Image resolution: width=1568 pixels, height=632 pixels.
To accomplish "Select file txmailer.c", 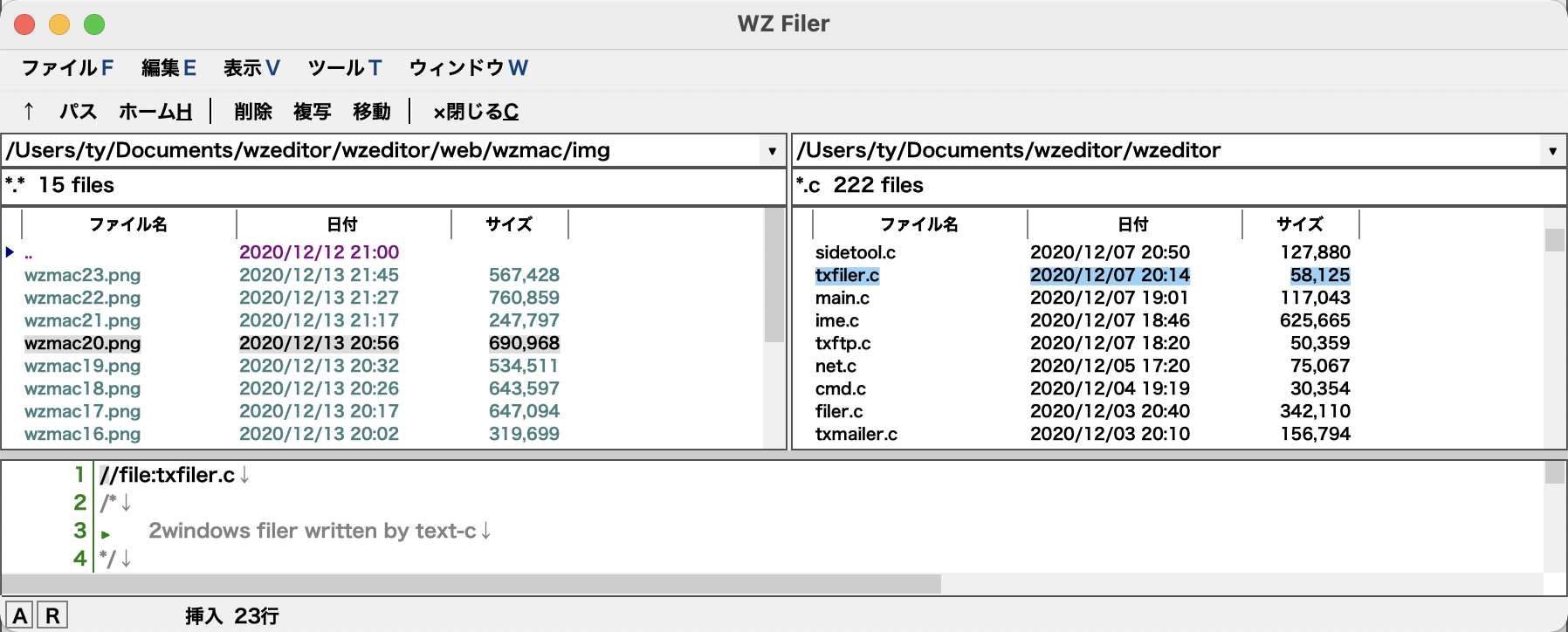I will (856, 434).
